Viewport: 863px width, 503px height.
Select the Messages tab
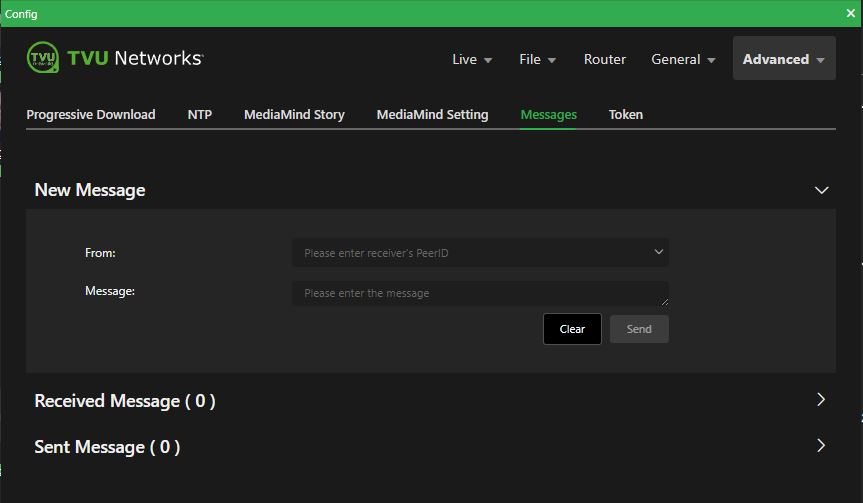click(x=548, y=114)
